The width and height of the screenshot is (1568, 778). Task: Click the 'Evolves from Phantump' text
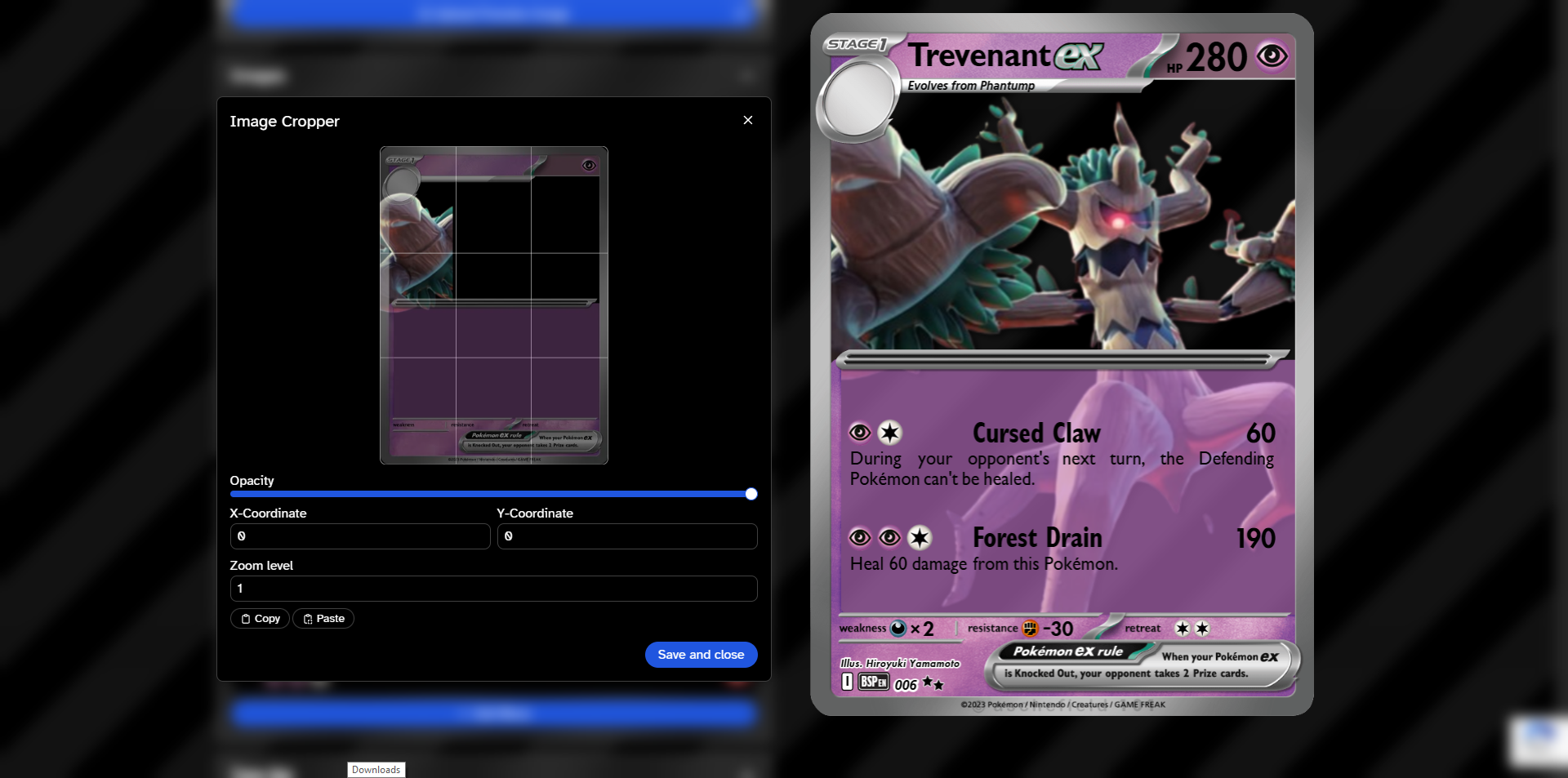pyautogui.click(x=971, y=86)
